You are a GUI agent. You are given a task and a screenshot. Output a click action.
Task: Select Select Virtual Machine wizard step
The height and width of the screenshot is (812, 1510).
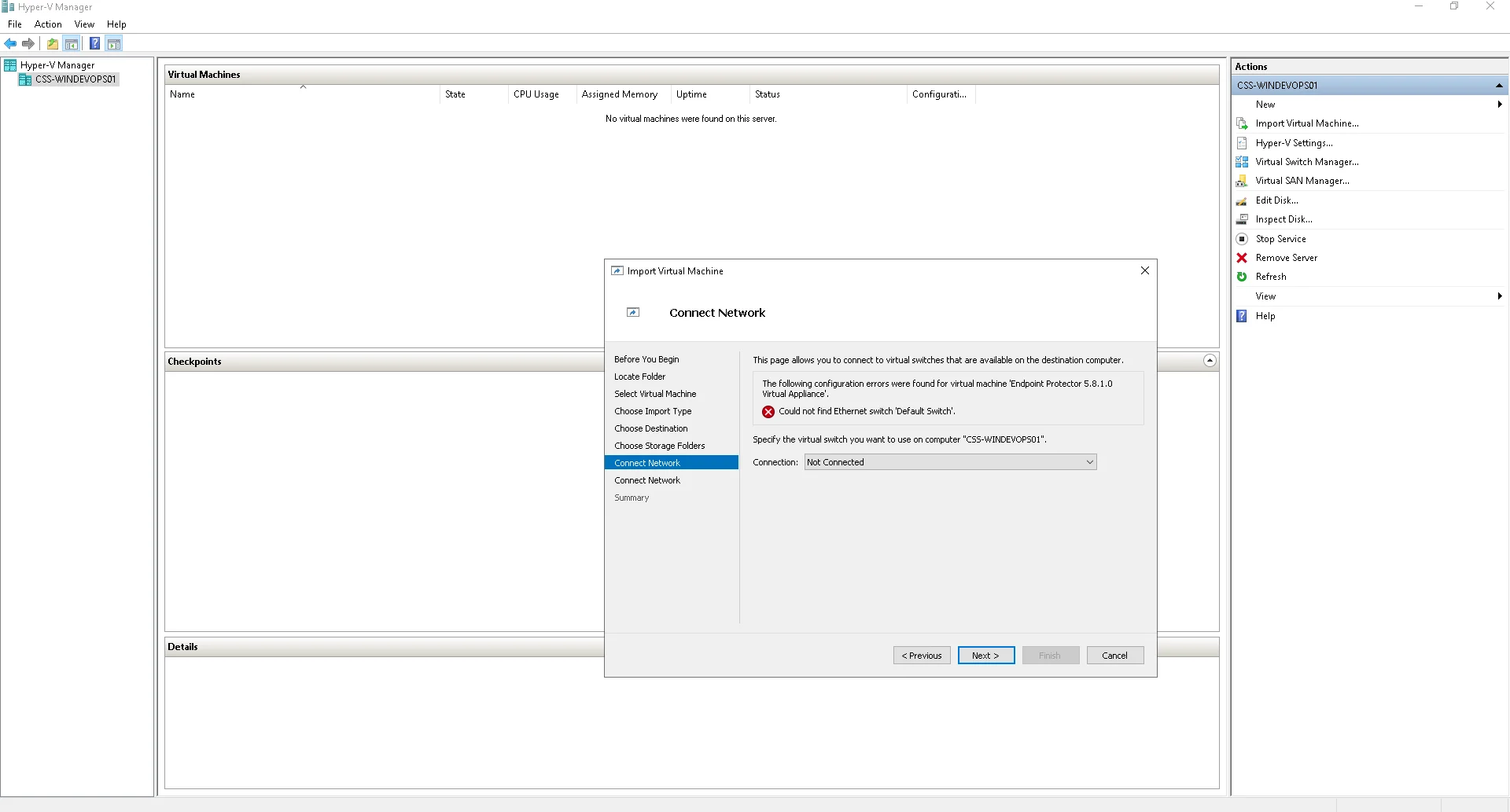[655, 394]
